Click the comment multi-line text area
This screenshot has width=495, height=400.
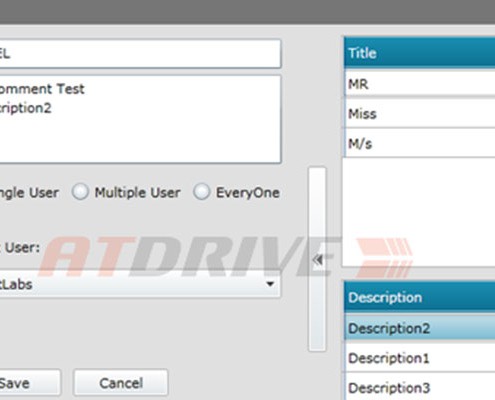coord(140,119)
